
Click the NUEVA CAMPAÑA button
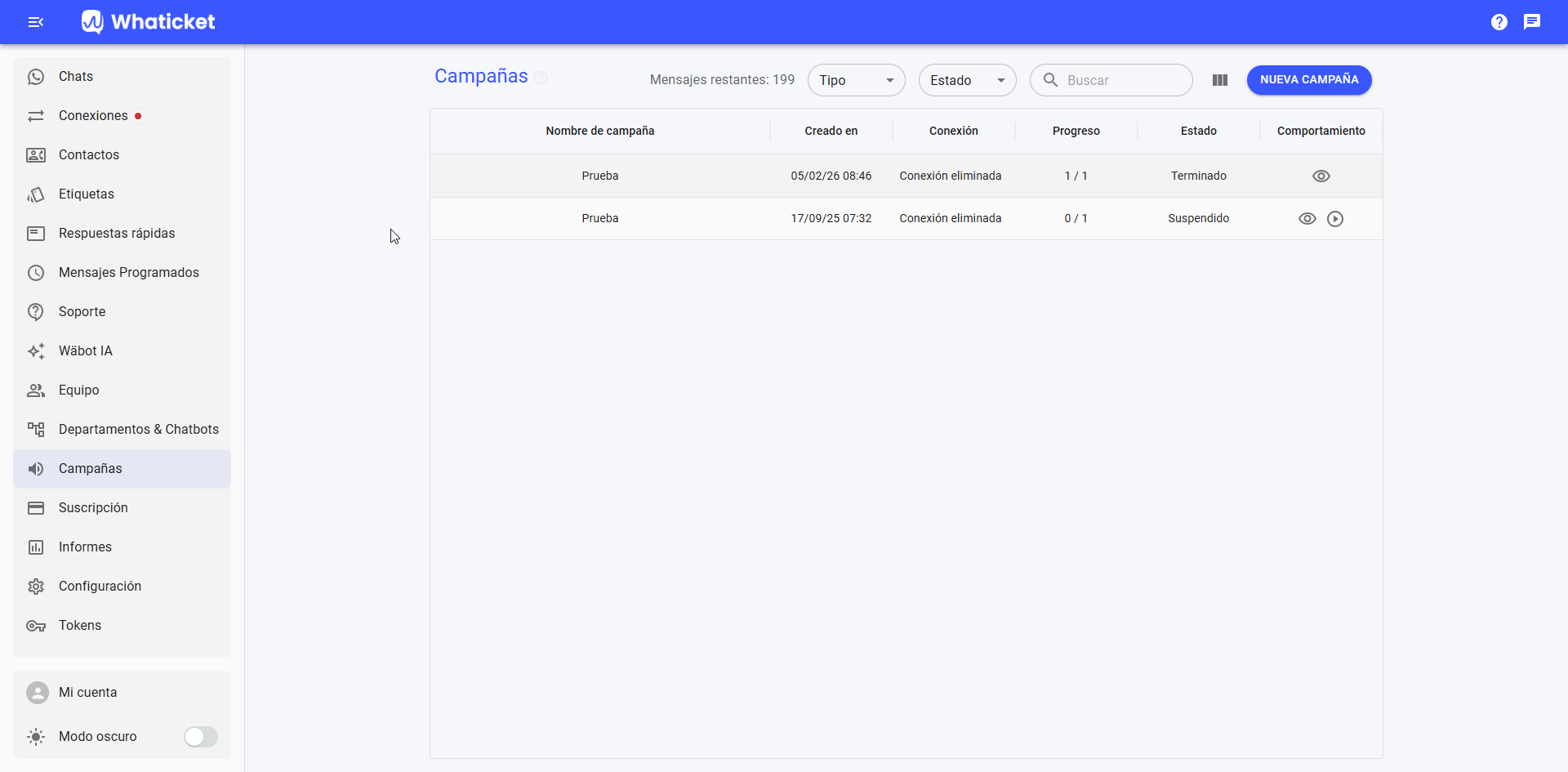point(1309,79)
